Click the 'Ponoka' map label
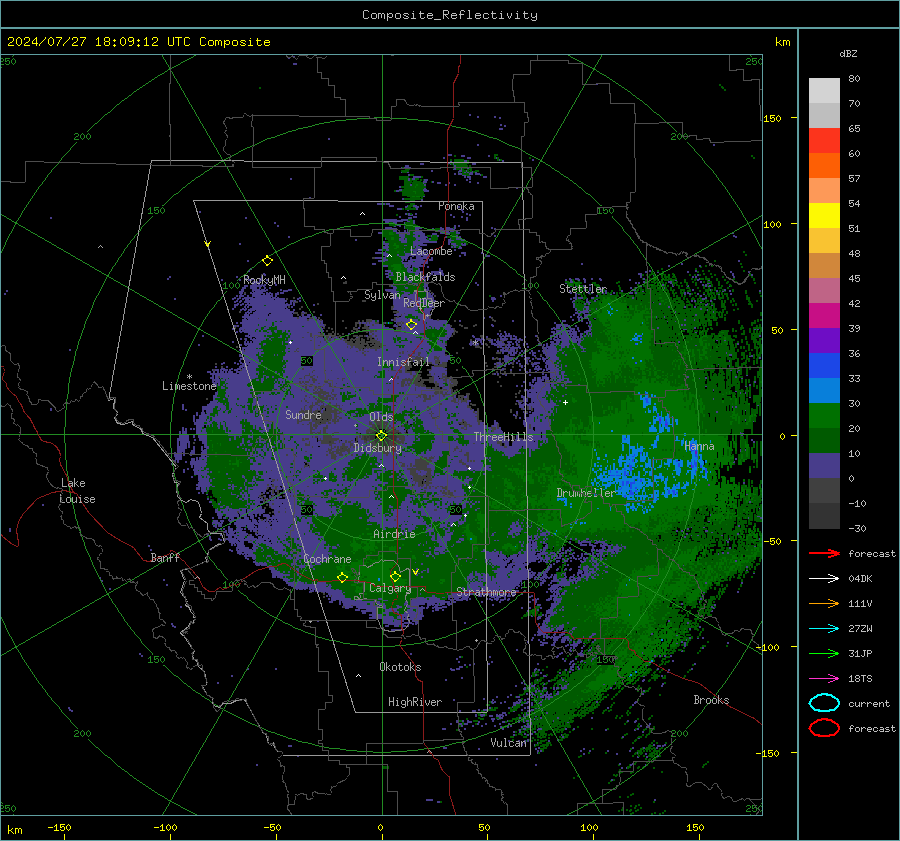900x841 pixels. (x=456, y=206)
